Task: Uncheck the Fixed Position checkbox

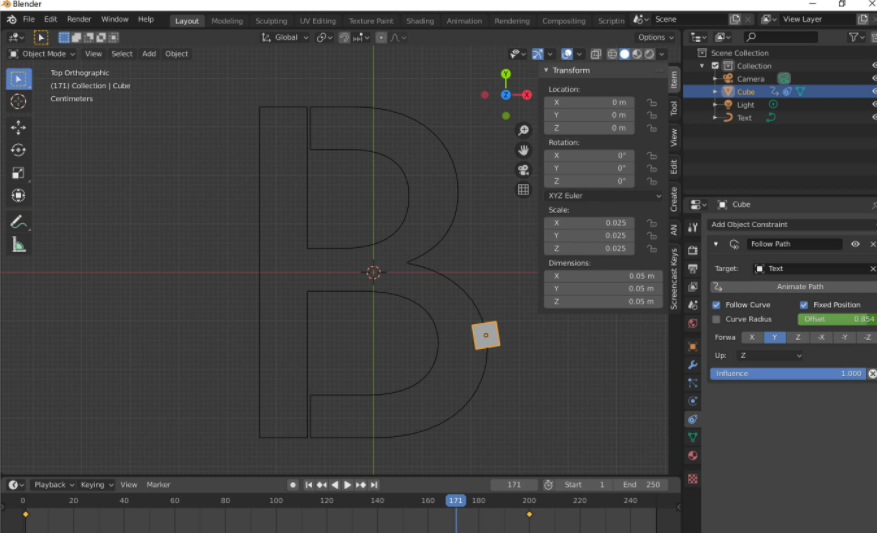Action: [804, 305]
